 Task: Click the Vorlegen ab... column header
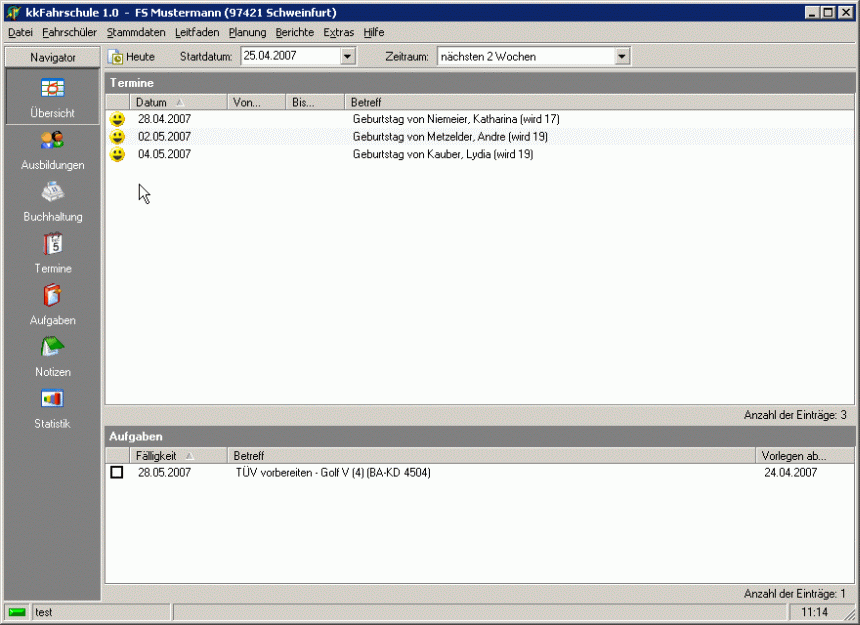click(x=805, y=456)
